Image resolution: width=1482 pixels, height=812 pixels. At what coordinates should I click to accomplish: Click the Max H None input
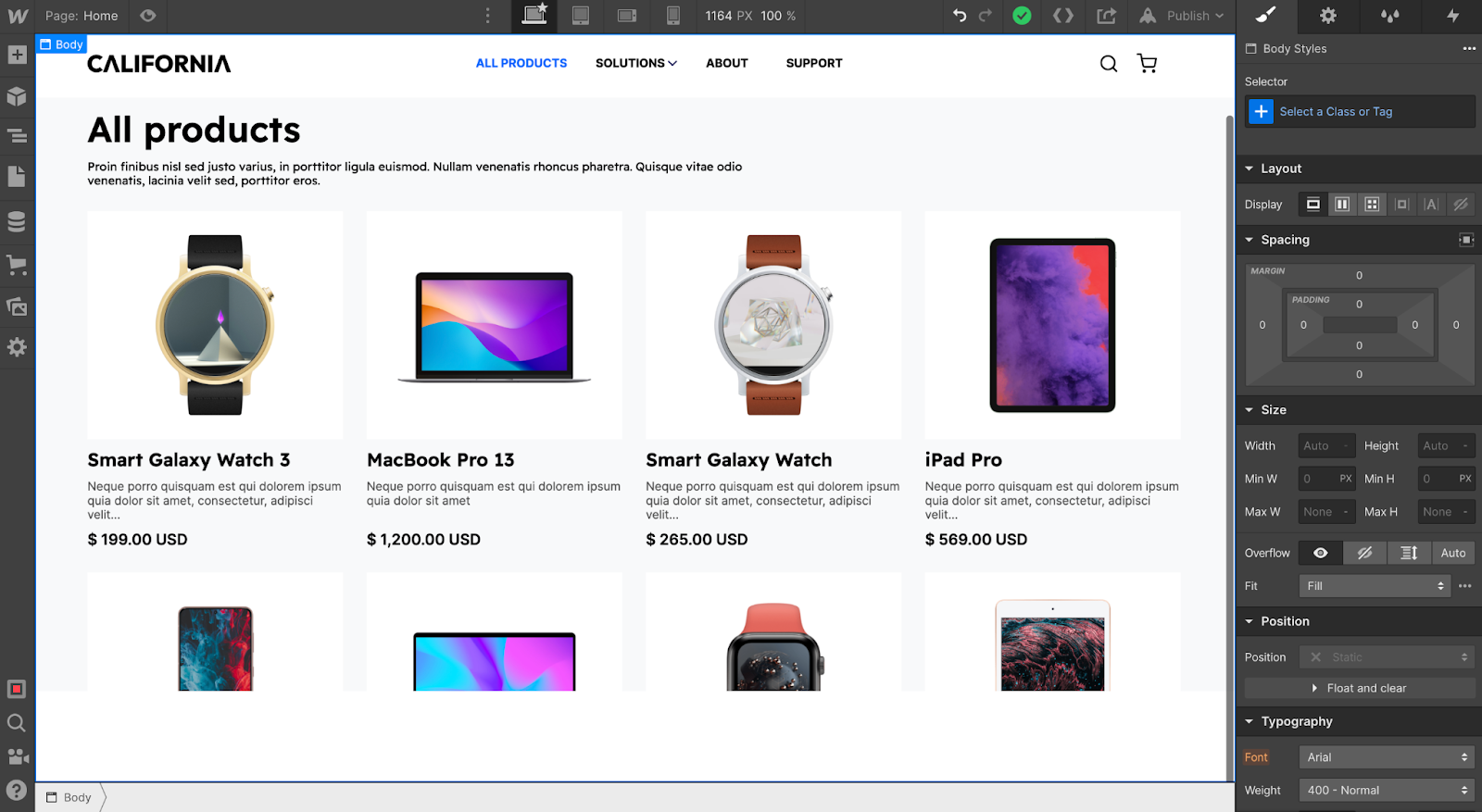pos(1447,512)
